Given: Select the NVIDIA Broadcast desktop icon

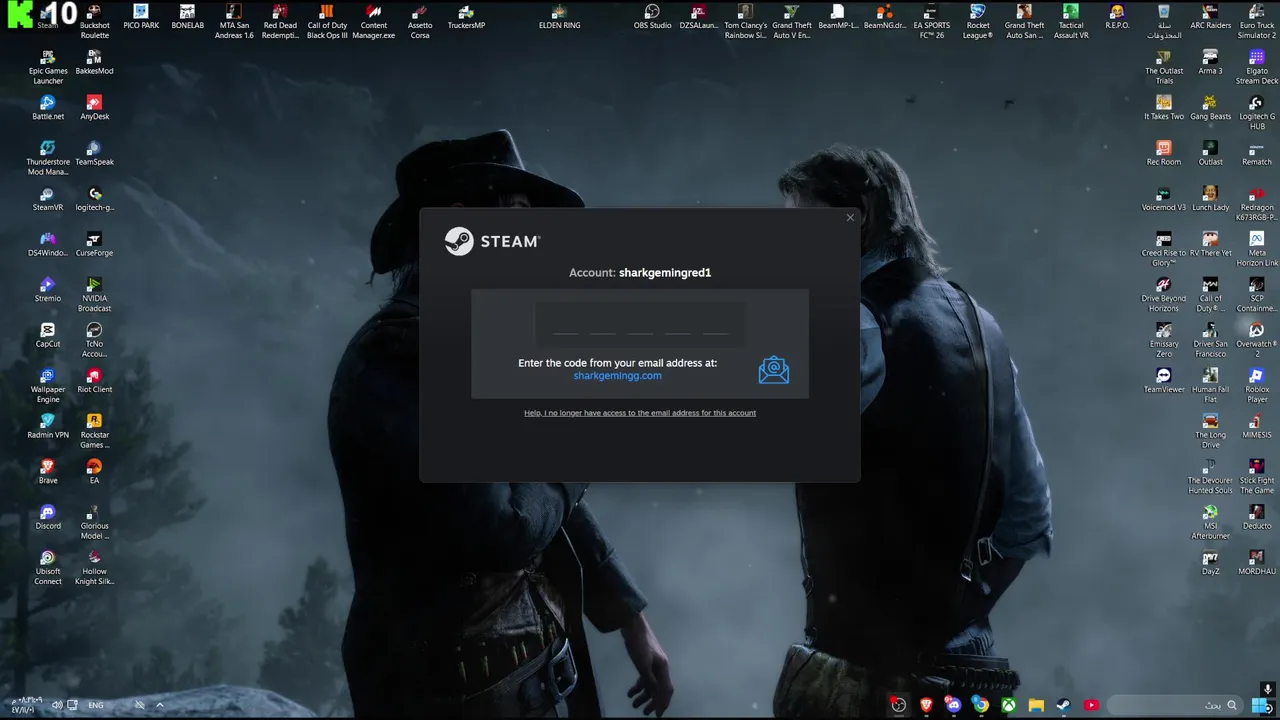Looking at the screenshot, I should (94, 294).
